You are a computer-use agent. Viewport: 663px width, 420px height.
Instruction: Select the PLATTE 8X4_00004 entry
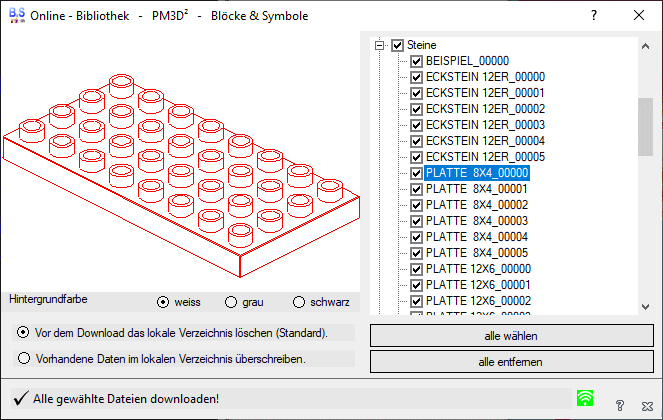(x=477, y=237)
